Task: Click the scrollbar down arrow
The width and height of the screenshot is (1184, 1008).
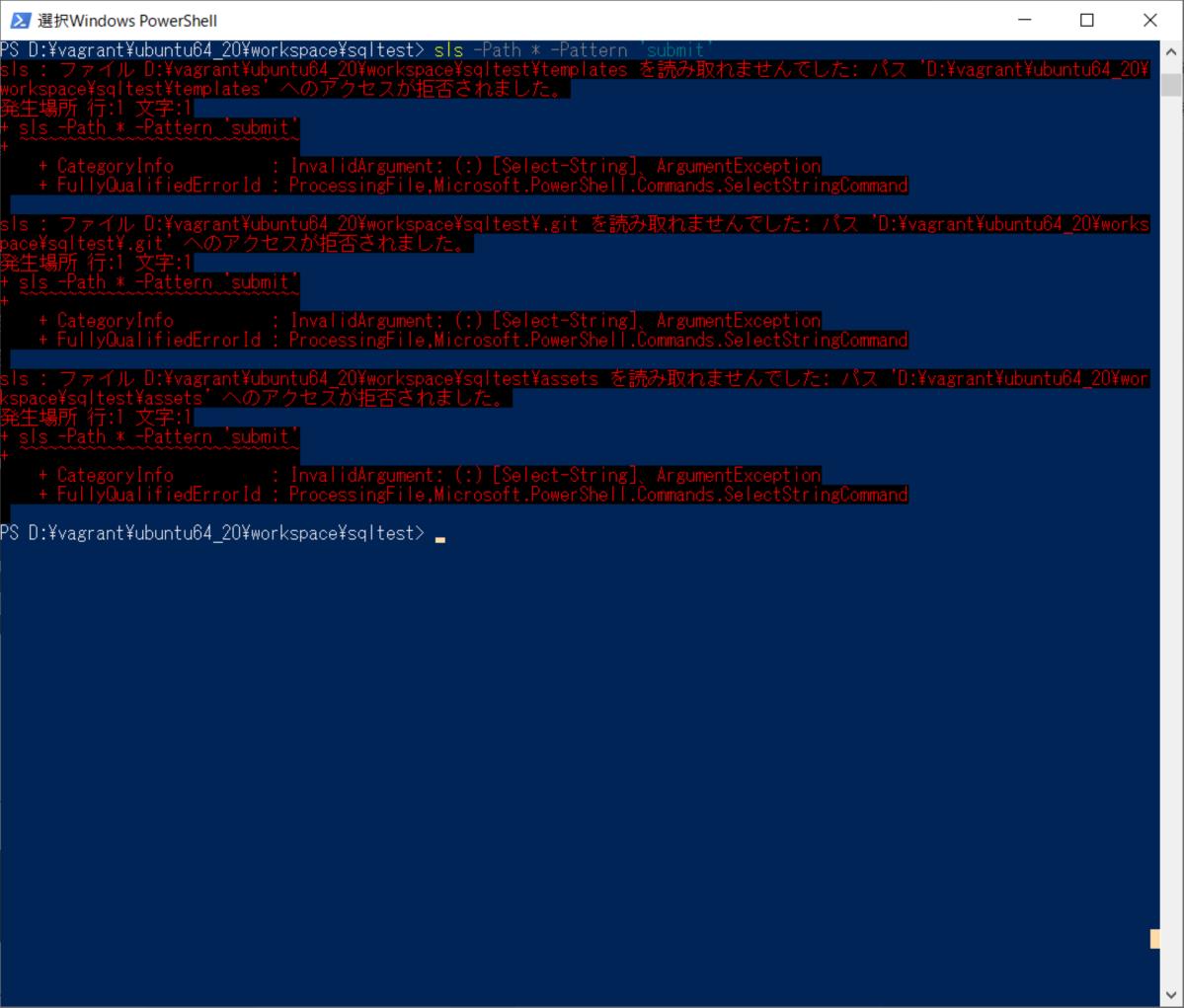Action: pyautogui.click(x=1171, y=995)
